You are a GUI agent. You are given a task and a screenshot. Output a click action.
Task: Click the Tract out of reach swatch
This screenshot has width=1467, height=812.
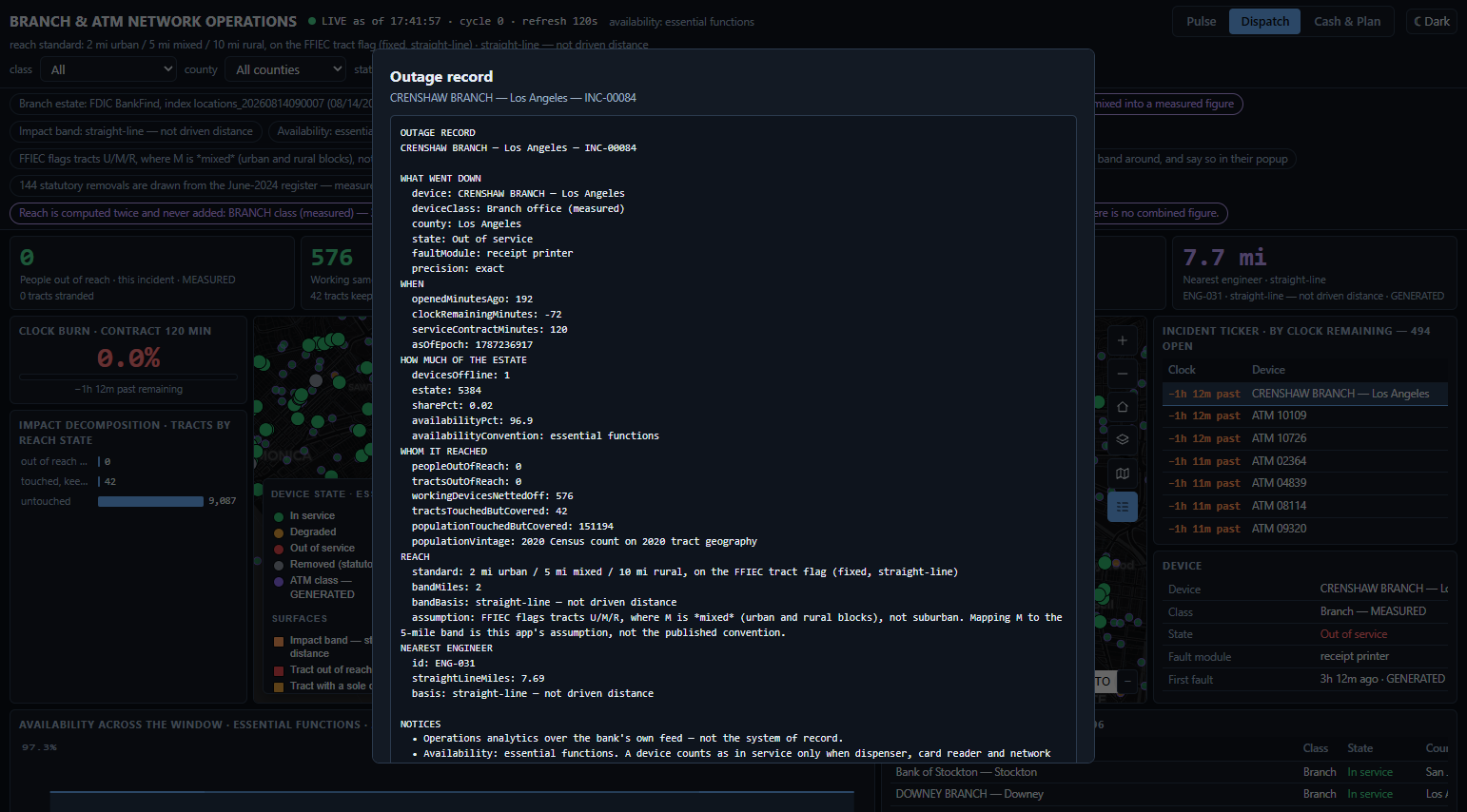click(279, 670)
